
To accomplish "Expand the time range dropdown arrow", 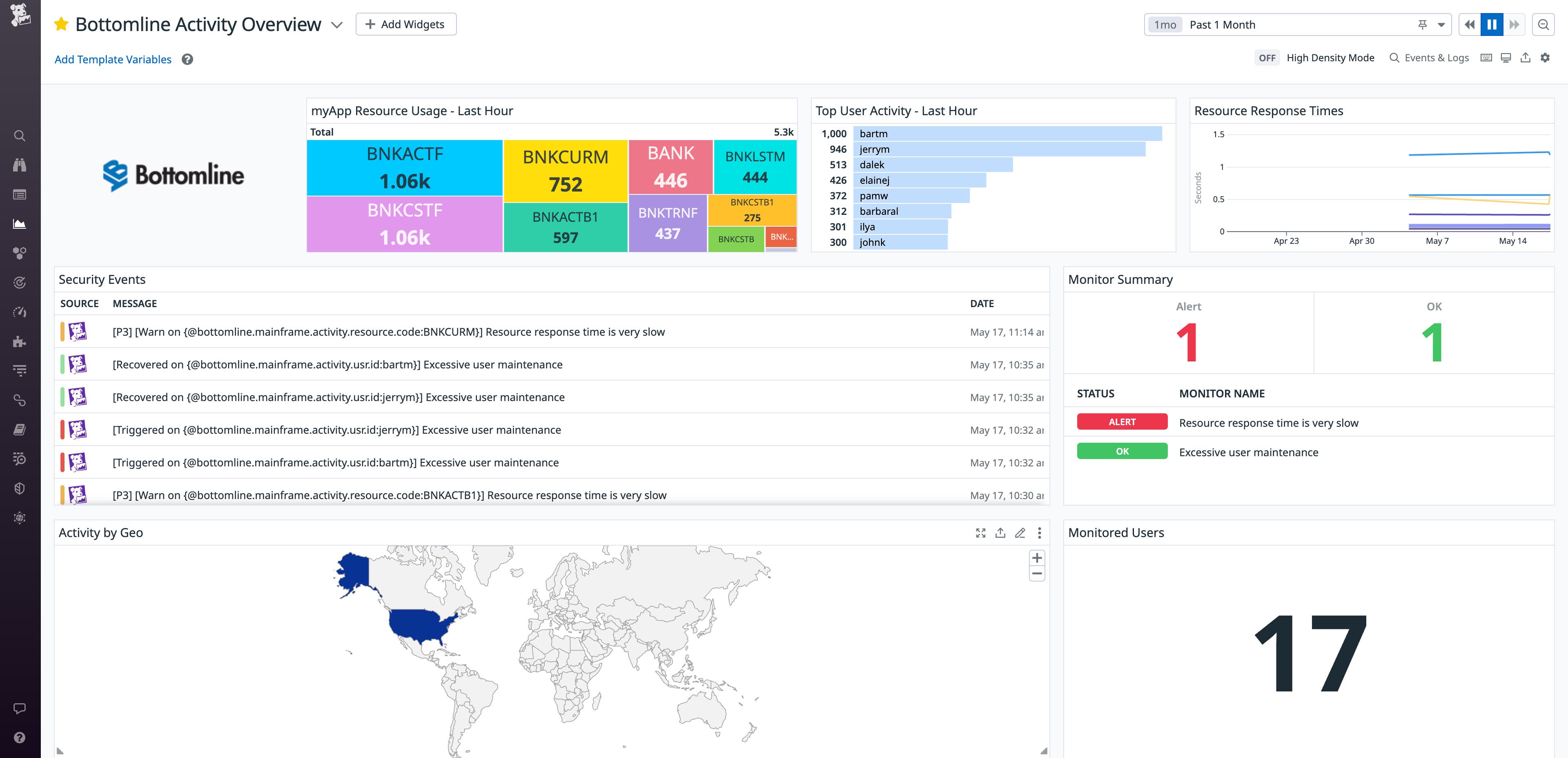I will (1440, 25).
